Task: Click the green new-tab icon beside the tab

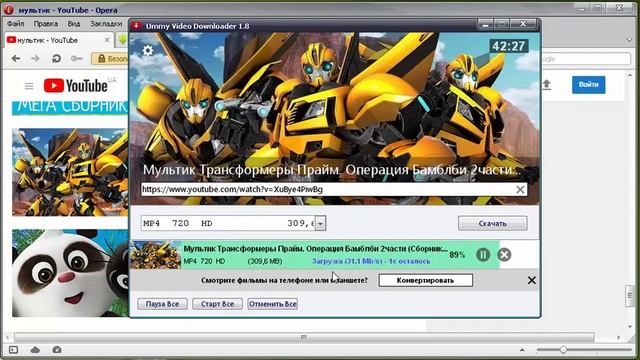Action: 122,40
